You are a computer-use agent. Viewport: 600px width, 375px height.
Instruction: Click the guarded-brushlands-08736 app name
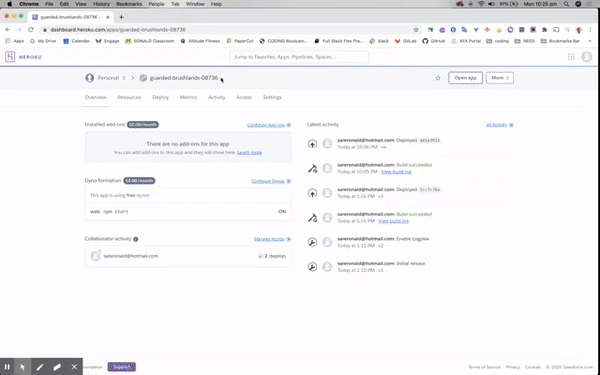click(x=184, y=78)
